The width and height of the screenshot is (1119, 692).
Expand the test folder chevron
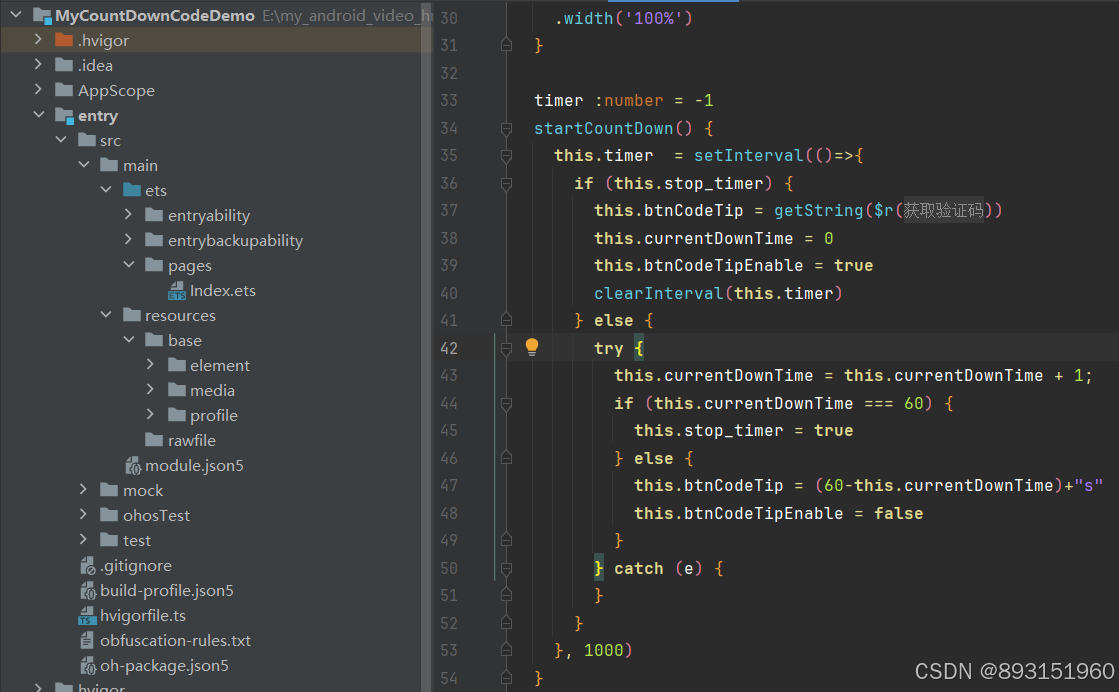83,539
